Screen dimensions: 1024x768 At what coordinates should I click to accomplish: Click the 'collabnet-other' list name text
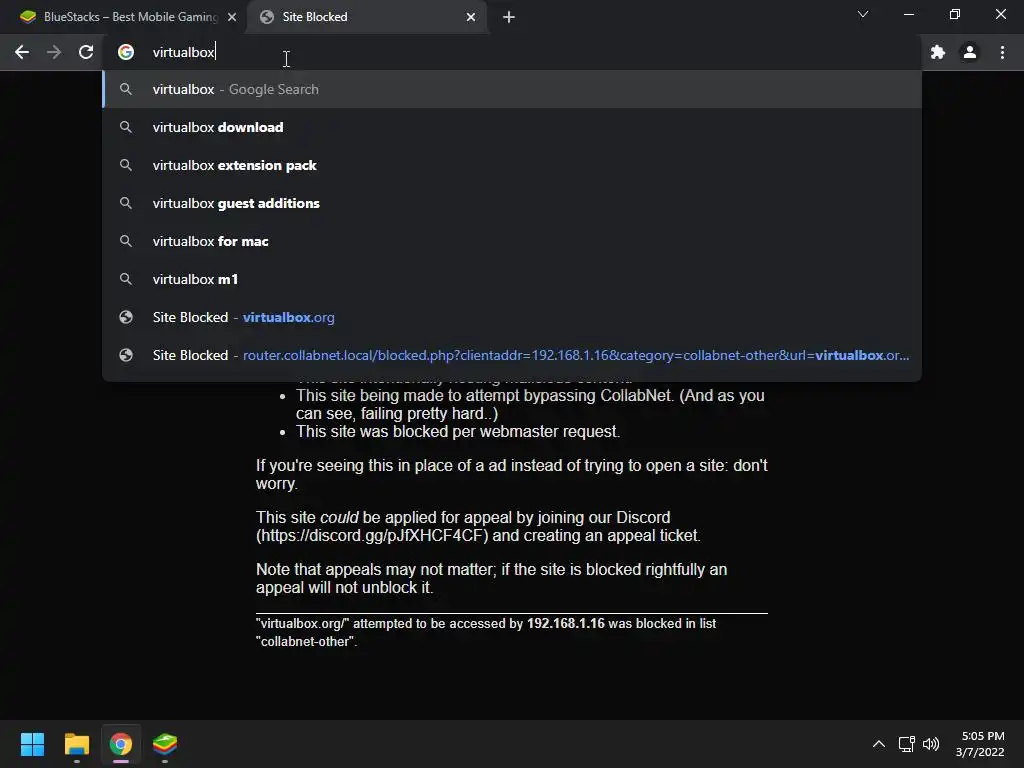(306, 642)
